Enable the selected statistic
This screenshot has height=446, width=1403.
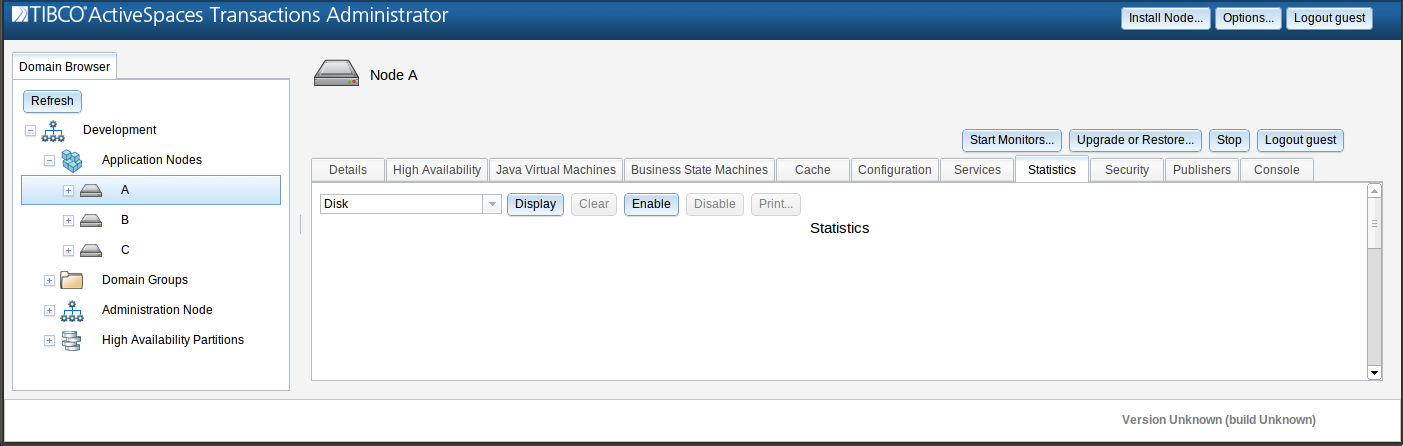(651, 204)
